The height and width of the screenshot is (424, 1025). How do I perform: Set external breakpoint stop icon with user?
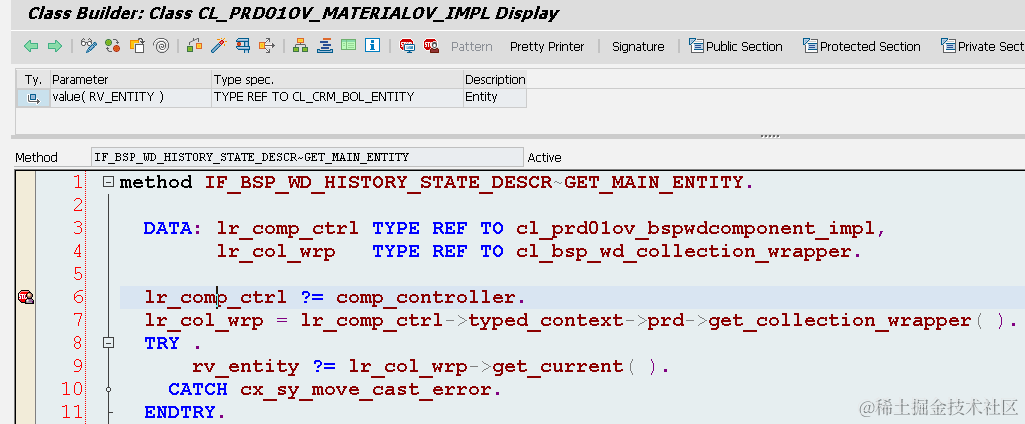pyautogui.click(x=431, y=46)
